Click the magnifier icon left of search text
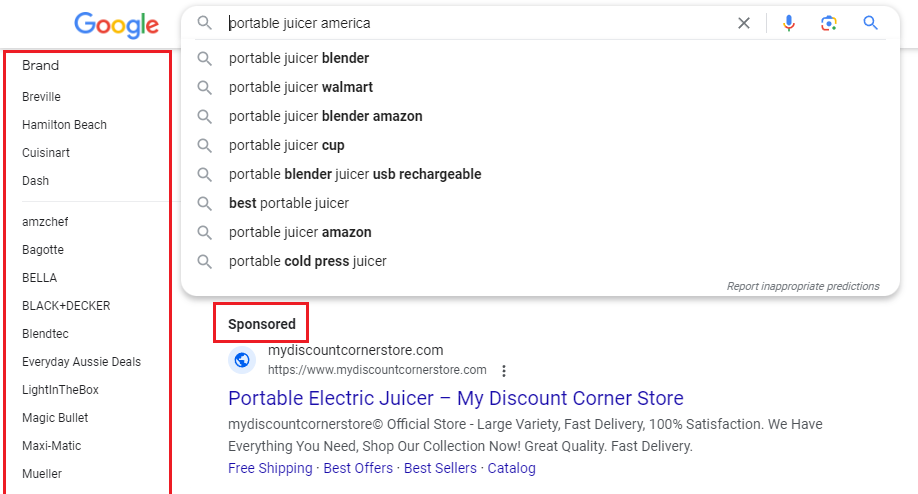This screenshot has width=918, height=494. pos(205,23)
